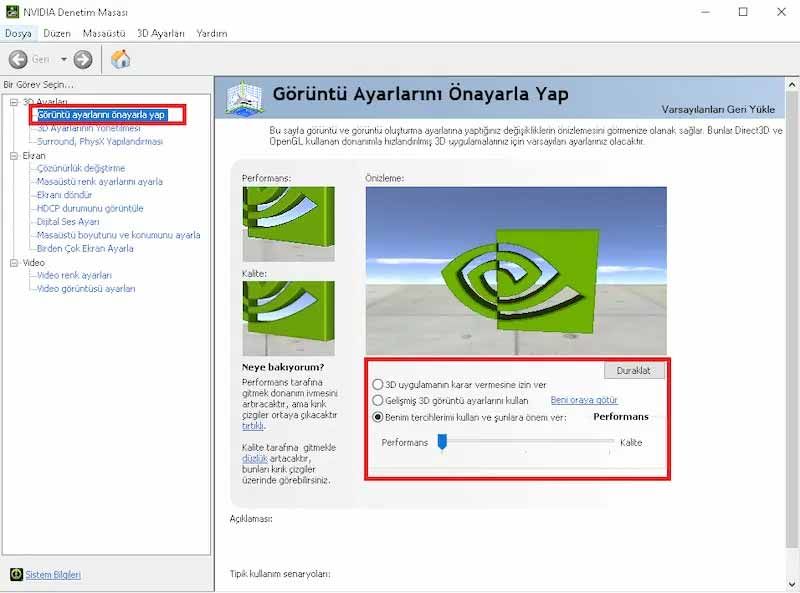Click the 'tırtıklı' link
The width and height of the screenshot is (800, 593).
(x=253, y=426)
